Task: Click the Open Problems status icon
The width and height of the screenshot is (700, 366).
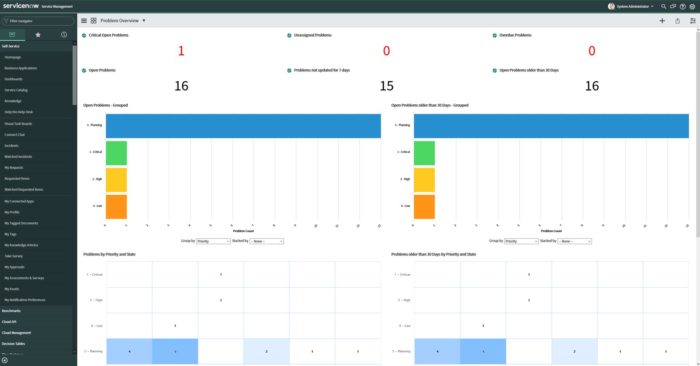Action: (x=84, y=71)
